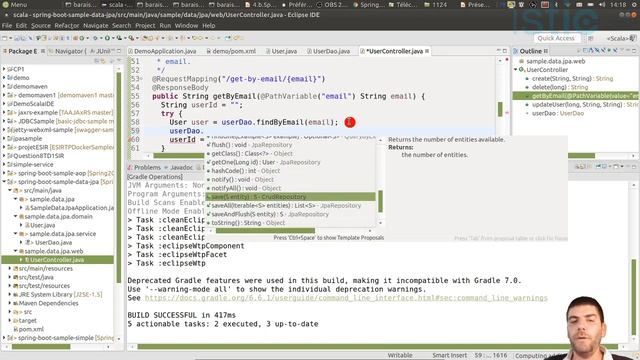The image size is (640, 360).
Task: Switch to the Scala perspective button
Action: click(x=621, y=38)
